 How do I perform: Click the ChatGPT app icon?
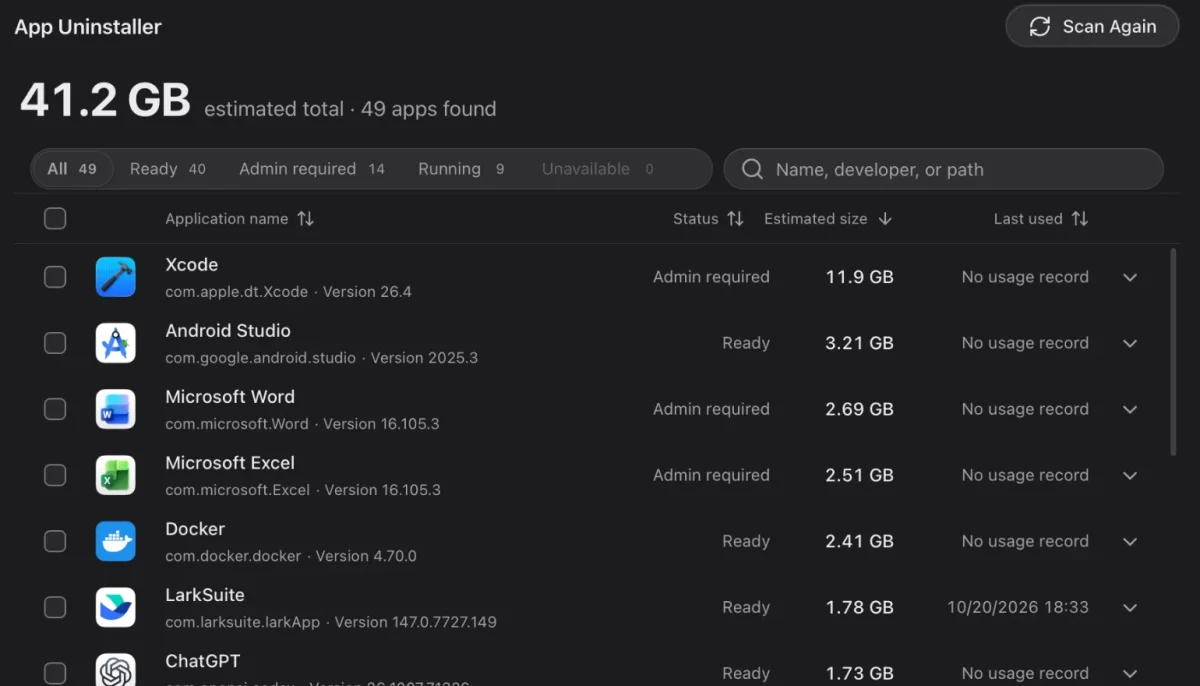[116, 670]
